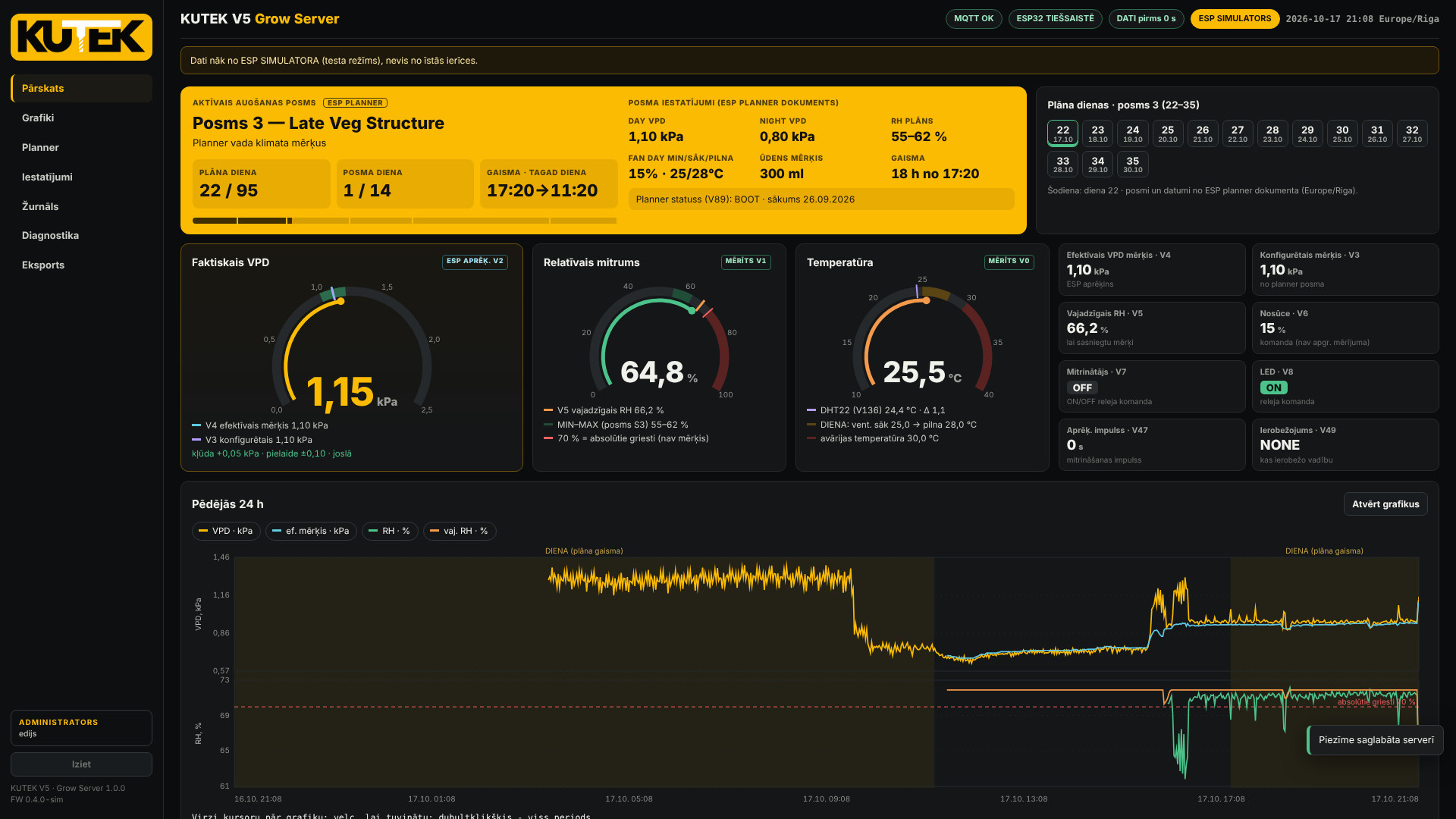The width and height of the screenshot is (1456, 819).
Task: Open Eksports page
Action: click(x=81, y=265)
